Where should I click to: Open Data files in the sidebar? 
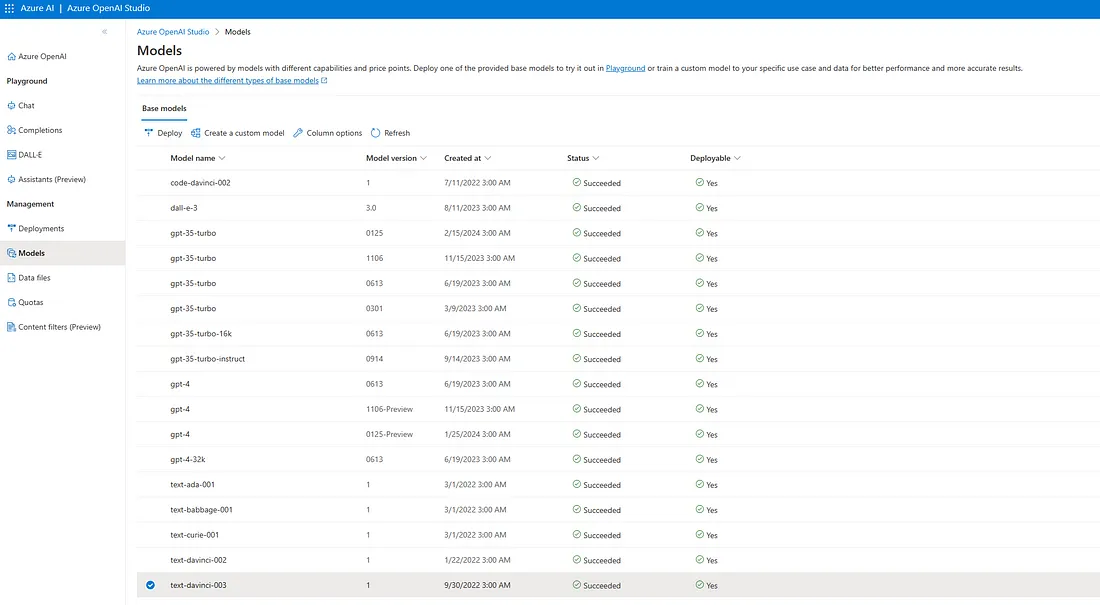[34, 277]
